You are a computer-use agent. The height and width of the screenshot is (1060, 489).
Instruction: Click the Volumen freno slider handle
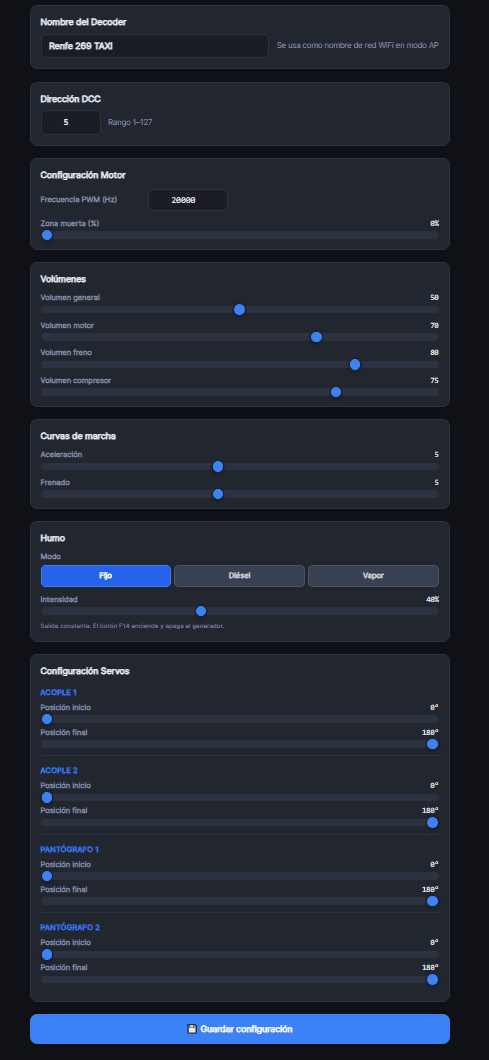(355, 364)
